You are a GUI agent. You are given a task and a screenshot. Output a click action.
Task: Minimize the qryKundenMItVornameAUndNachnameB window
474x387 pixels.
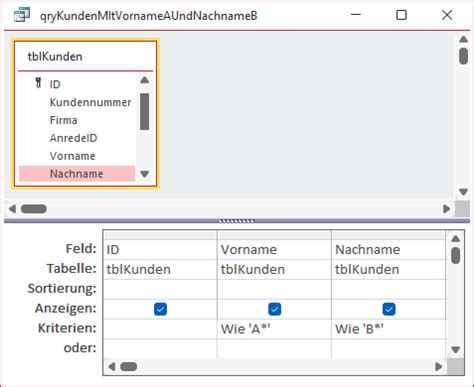pyautogui.click(x=356, y=15)
